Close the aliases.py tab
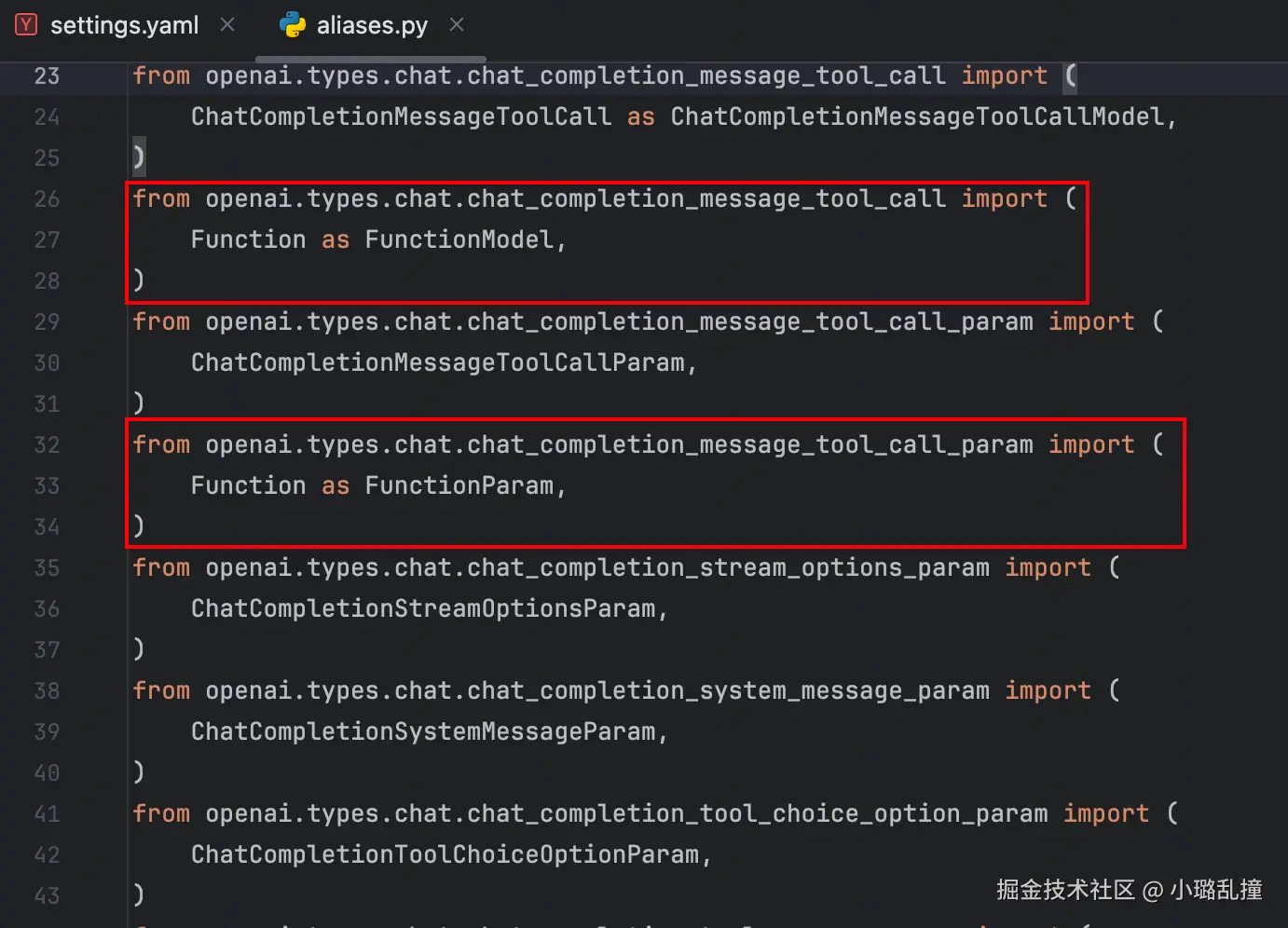Viewport: 1288px width, 928px height. pyautogui.click(x=457, y=25)
